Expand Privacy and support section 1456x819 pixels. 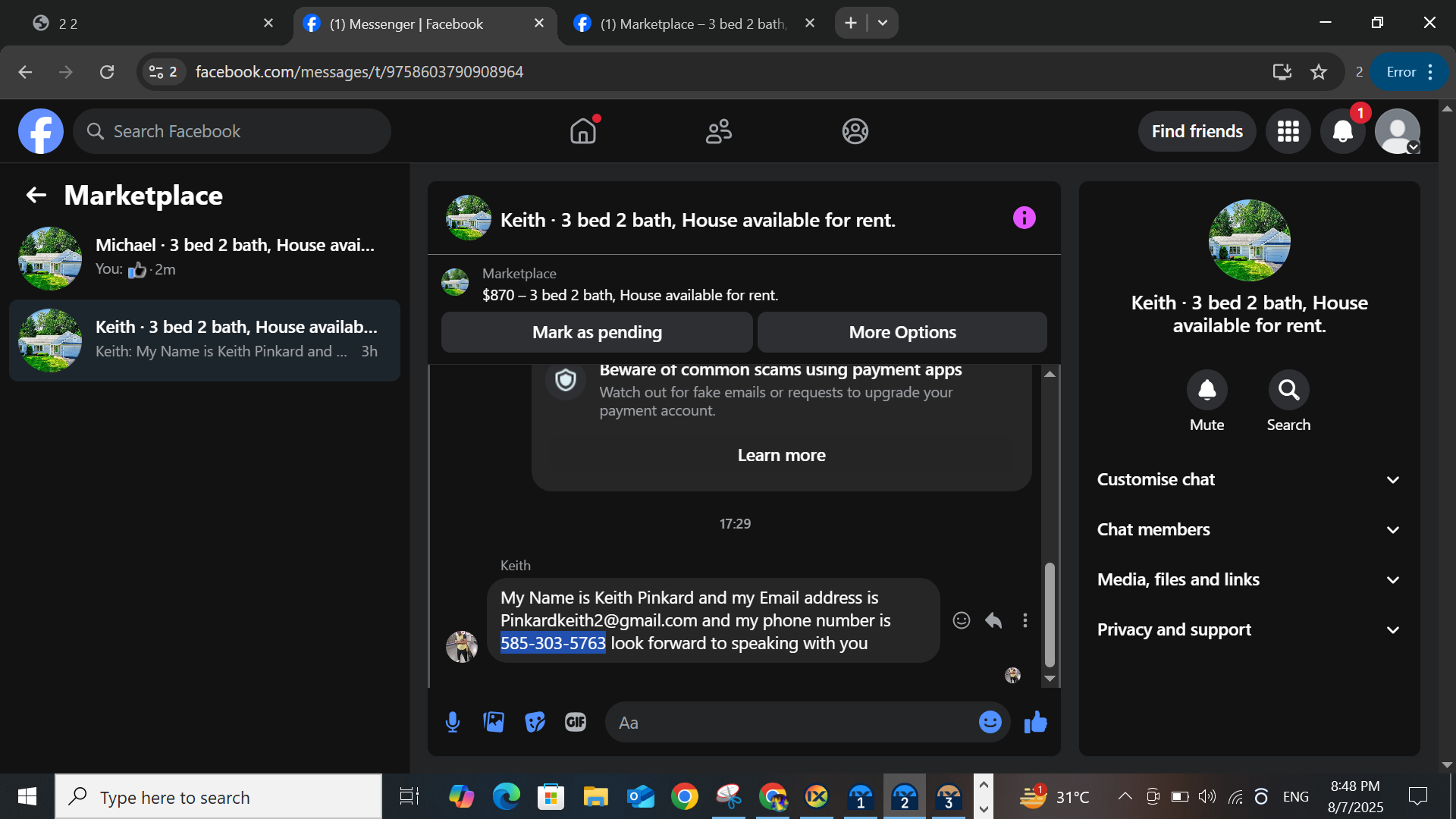coord(1249,629)
